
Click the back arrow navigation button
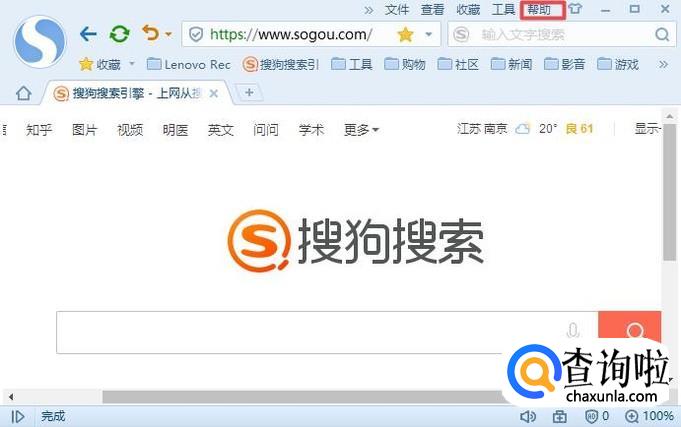coord(88,34)
